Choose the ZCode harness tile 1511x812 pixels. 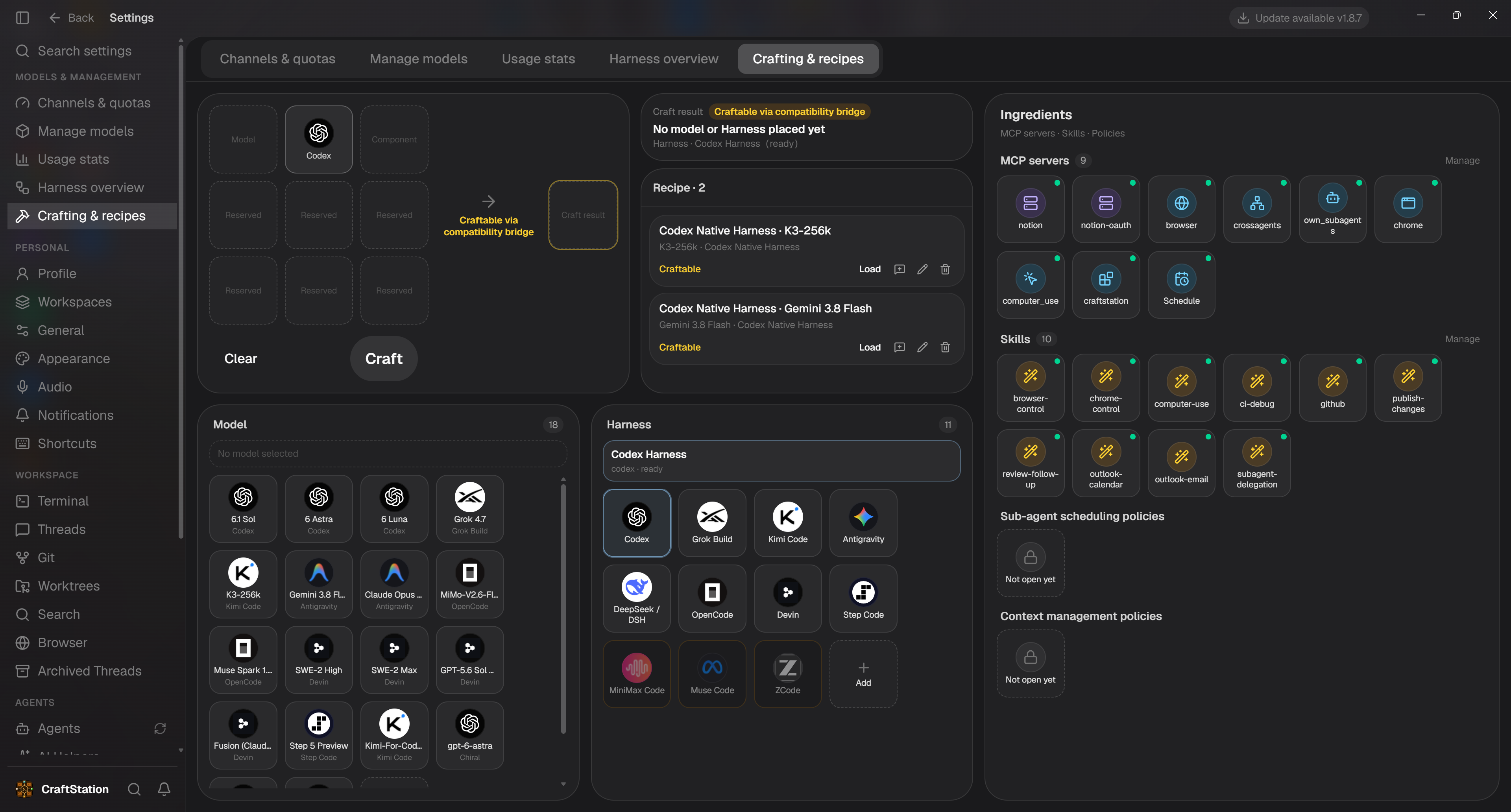tap(788, 674)
